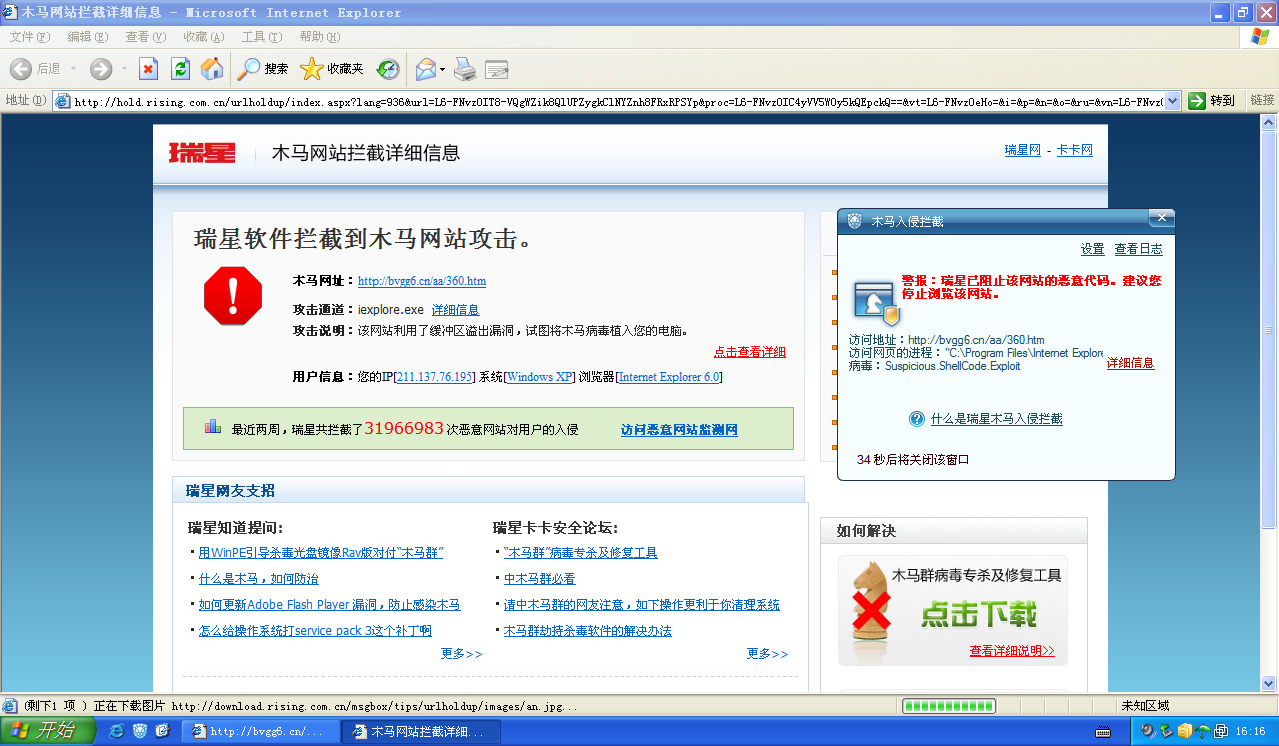
Task: Click the 木马网站拦截详细 taskbar button
Action: click(x=421, y=732)
